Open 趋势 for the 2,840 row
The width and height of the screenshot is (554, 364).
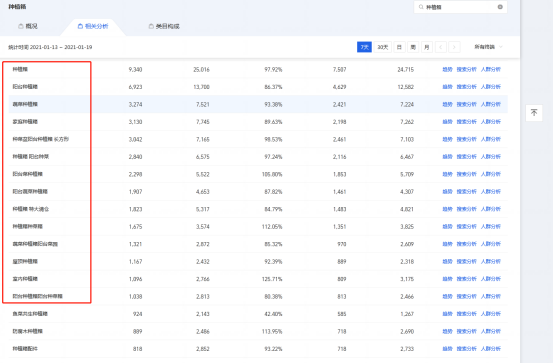tap(447, 157)
